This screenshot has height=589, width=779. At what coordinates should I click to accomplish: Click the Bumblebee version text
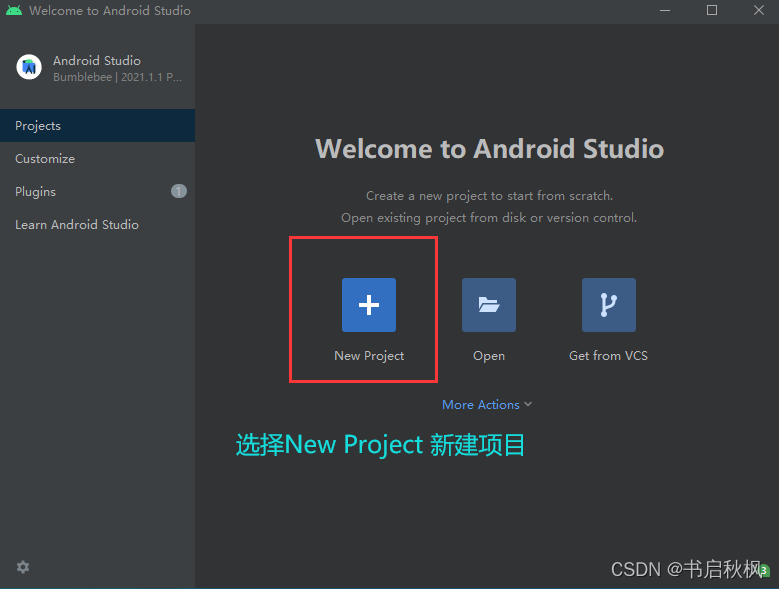click(117, 77)
